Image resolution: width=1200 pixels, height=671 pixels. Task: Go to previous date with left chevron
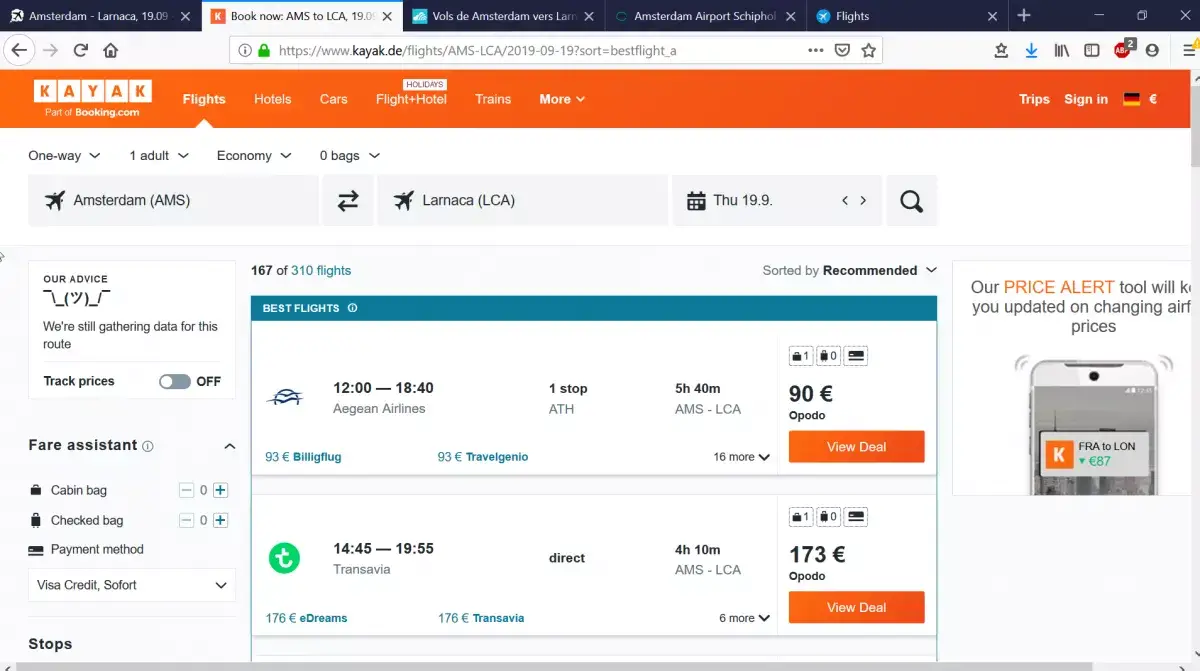[x=845, y=200]
